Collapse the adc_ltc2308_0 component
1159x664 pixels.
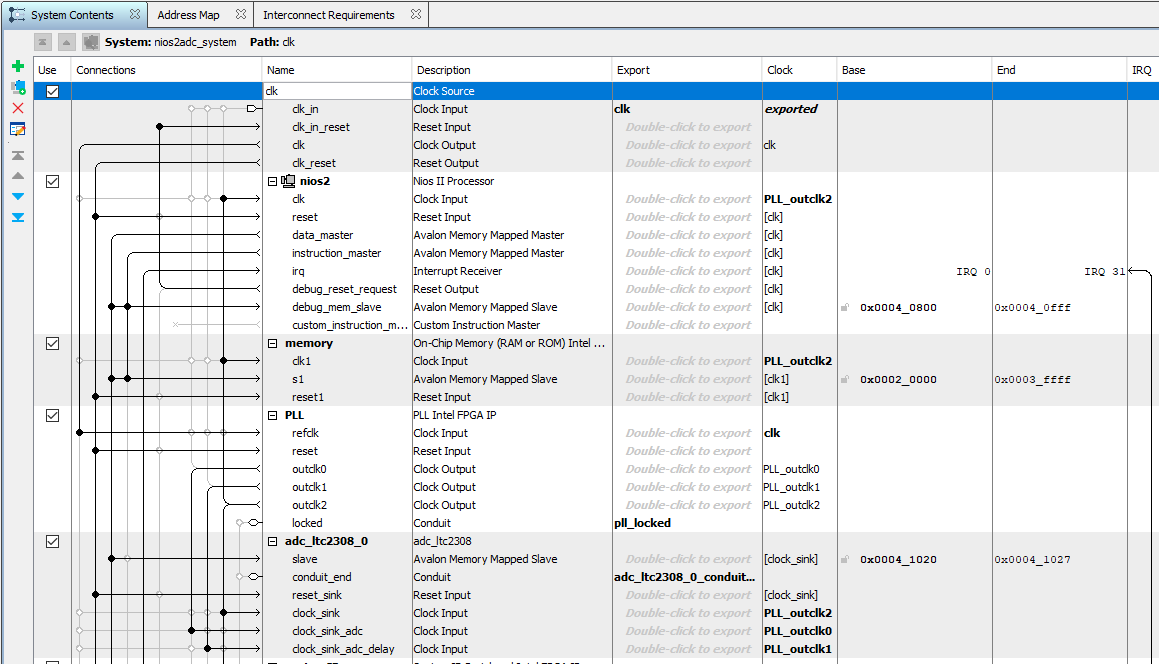272,541
